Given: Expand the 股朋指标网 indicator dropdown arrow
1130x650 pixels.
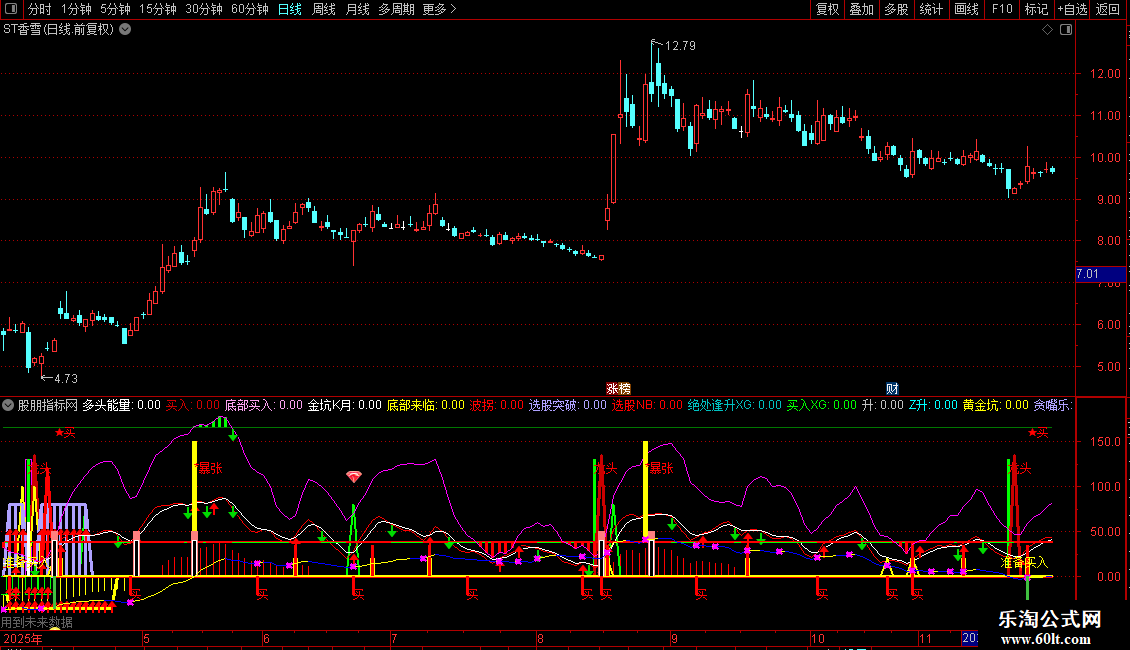Looking at the screenshot, I should [9, 405].
